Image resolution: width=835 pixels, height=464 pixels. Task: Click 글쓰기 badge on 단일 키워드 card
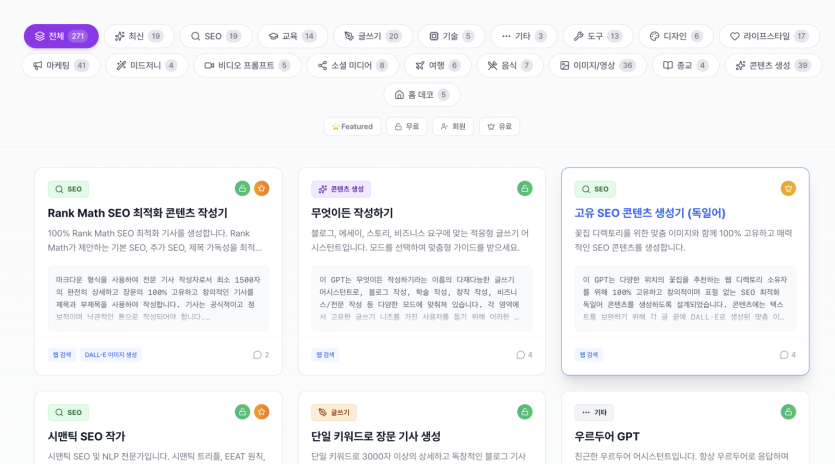334,412
